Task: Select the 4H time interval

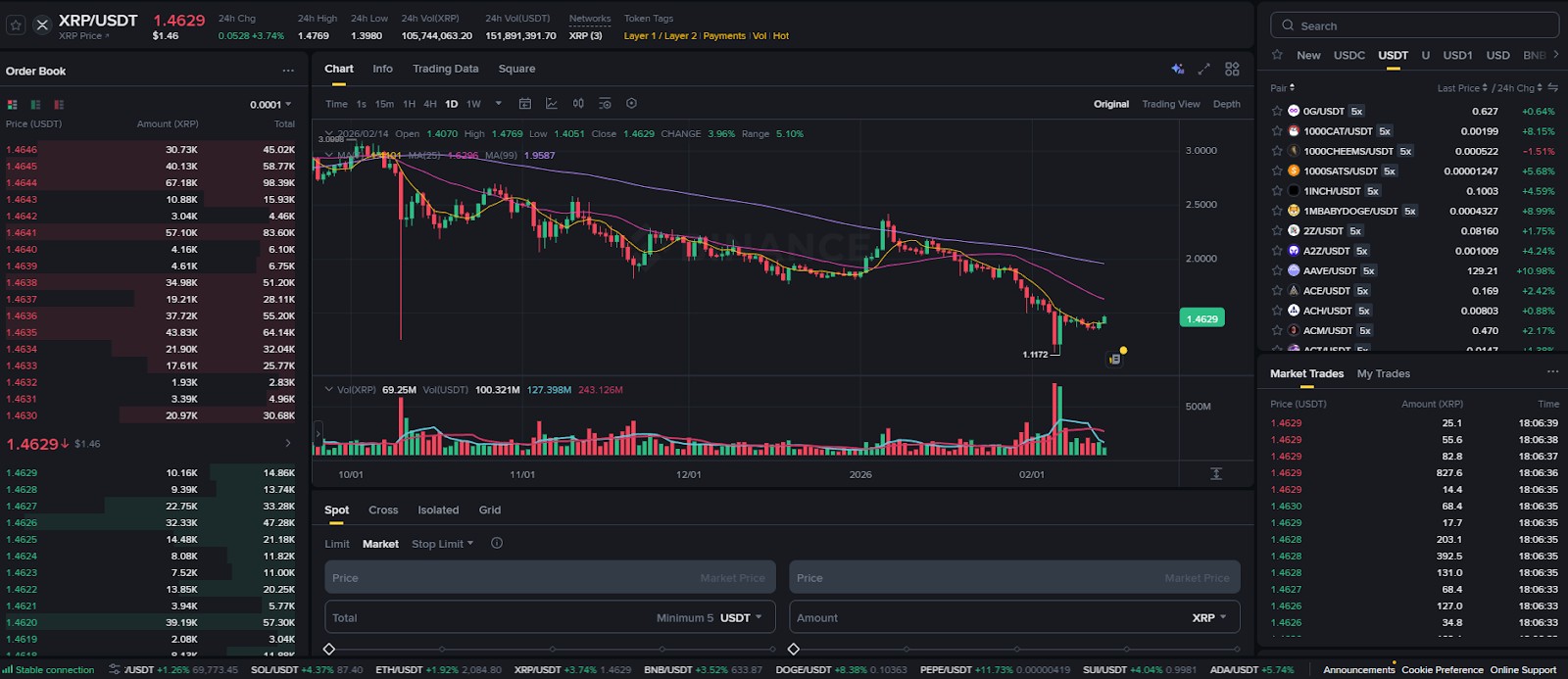Action: pos(430,104)
